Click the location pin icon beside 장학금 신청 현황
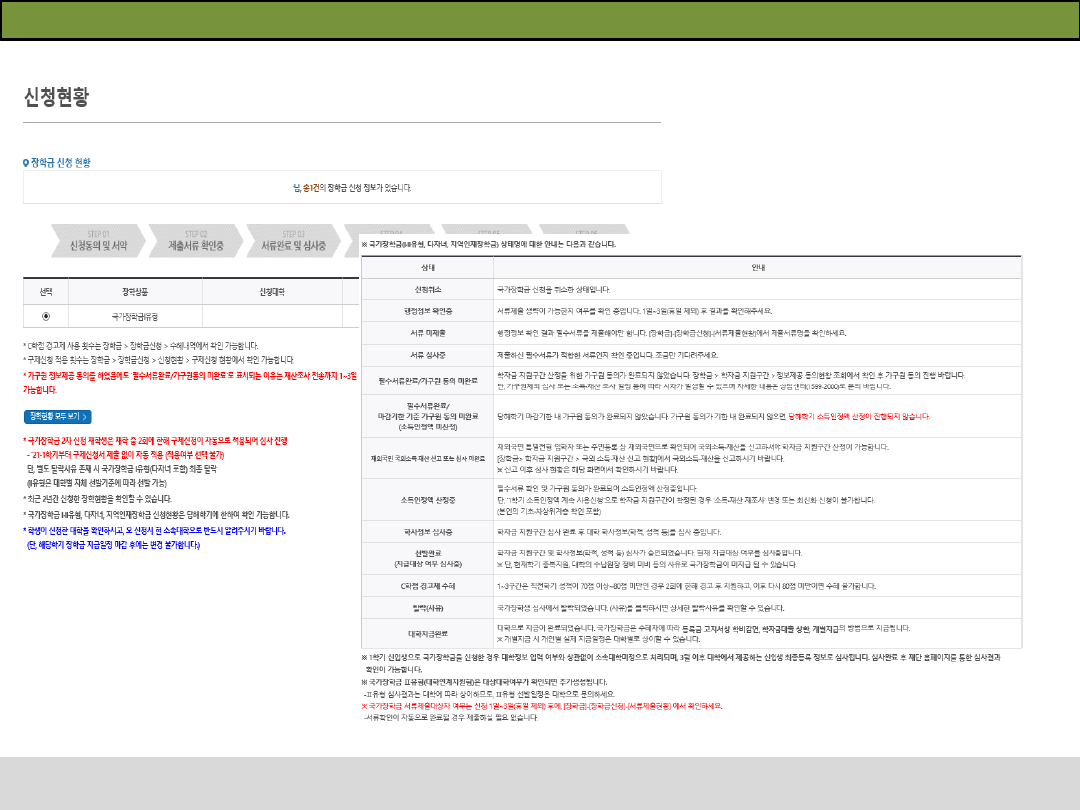Viewport: 1080px width, 810px height. [x=26, y=162]
